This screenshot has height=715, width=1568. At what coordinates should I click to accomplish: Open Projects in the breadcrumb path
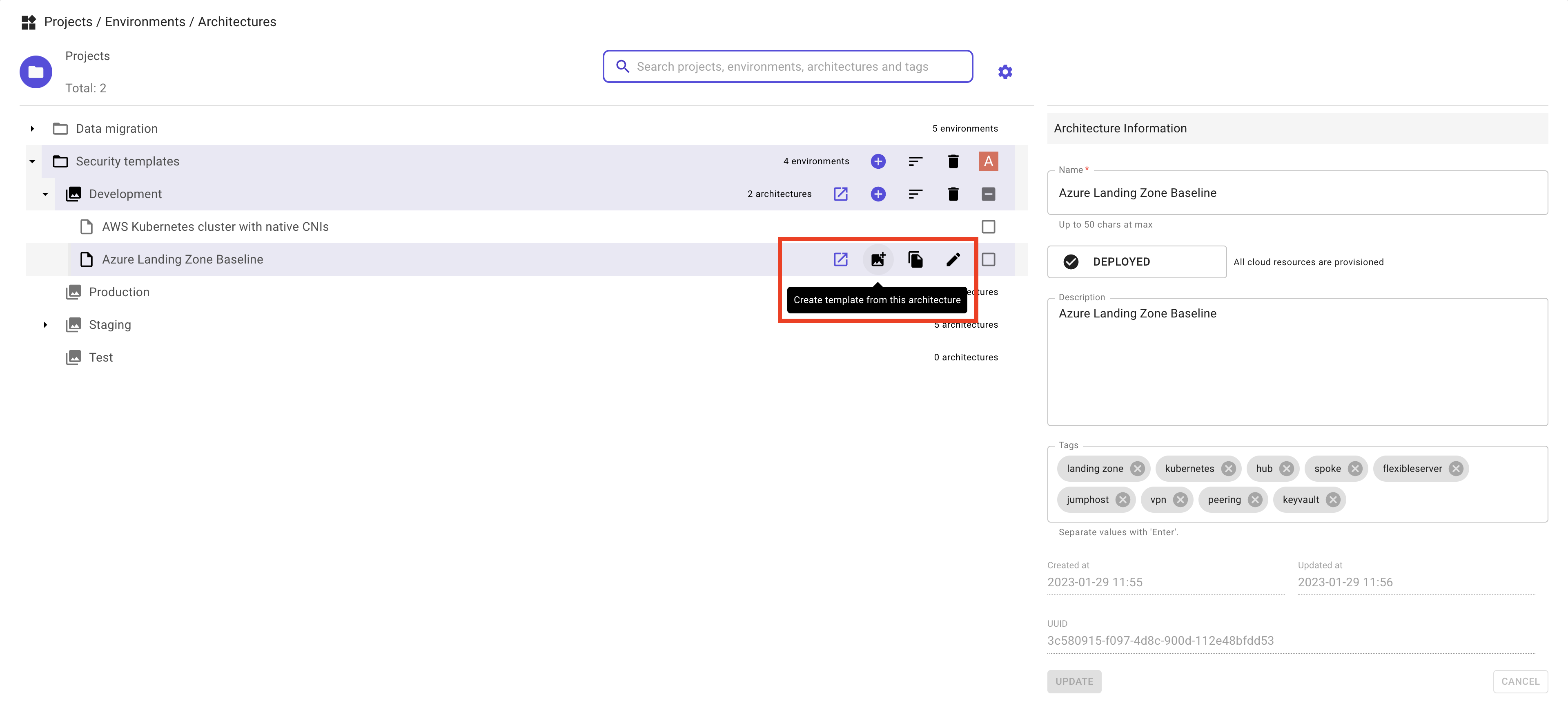point(68,22)
